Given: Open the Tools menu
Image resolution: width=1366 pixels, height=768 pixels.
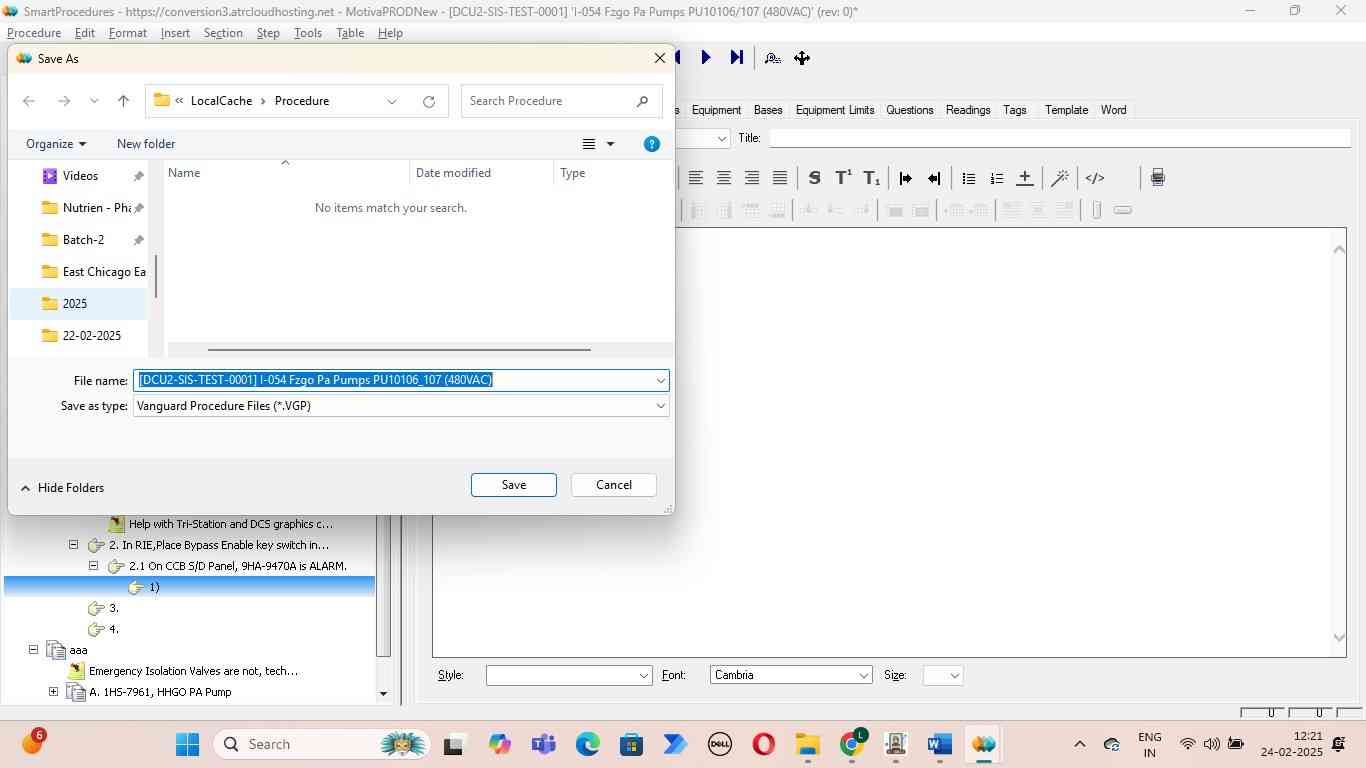Looking at the screenshot, I should 308,33.
